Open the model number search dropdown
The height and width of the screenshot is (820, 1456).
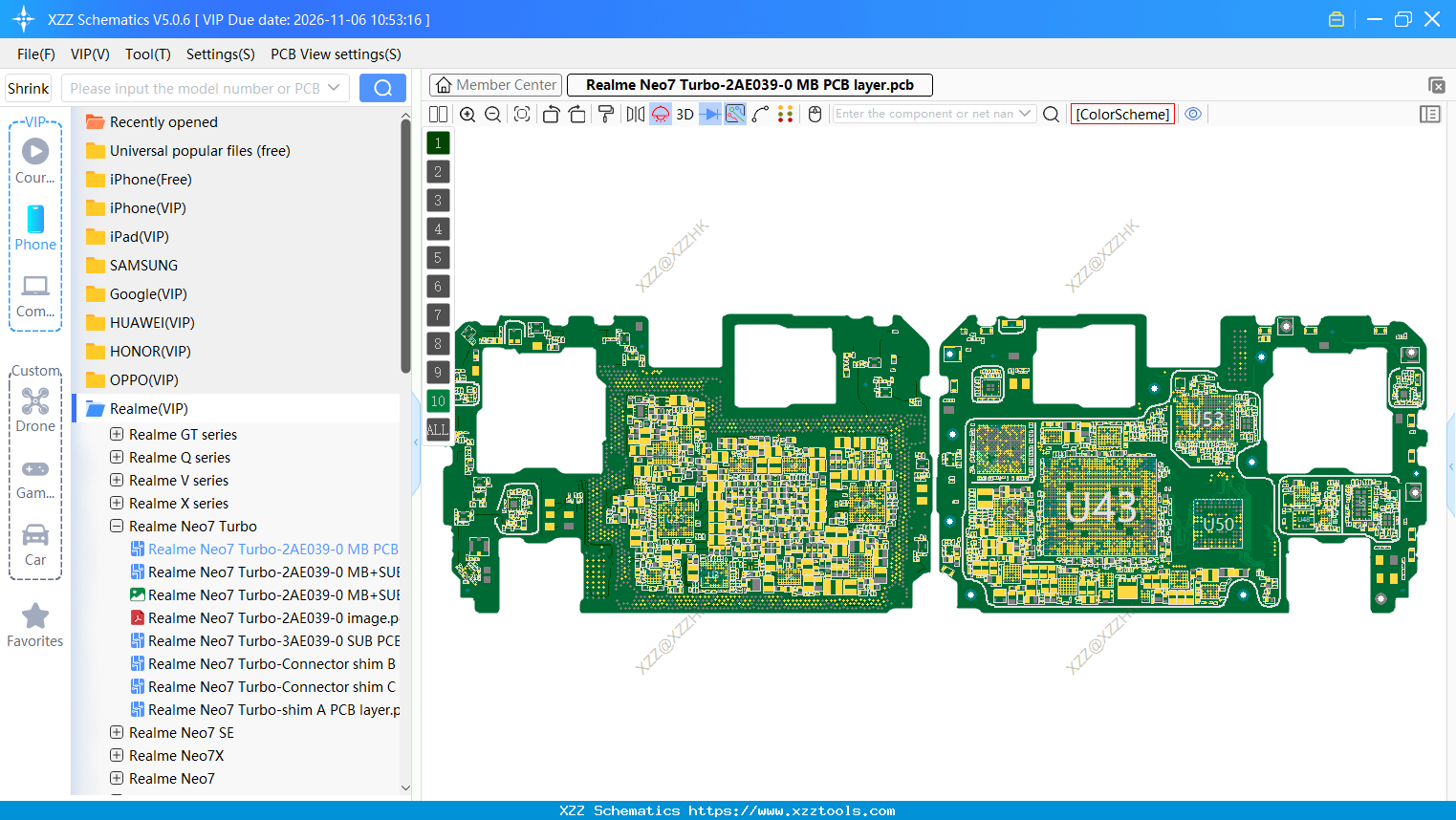(x=334, y=87)
